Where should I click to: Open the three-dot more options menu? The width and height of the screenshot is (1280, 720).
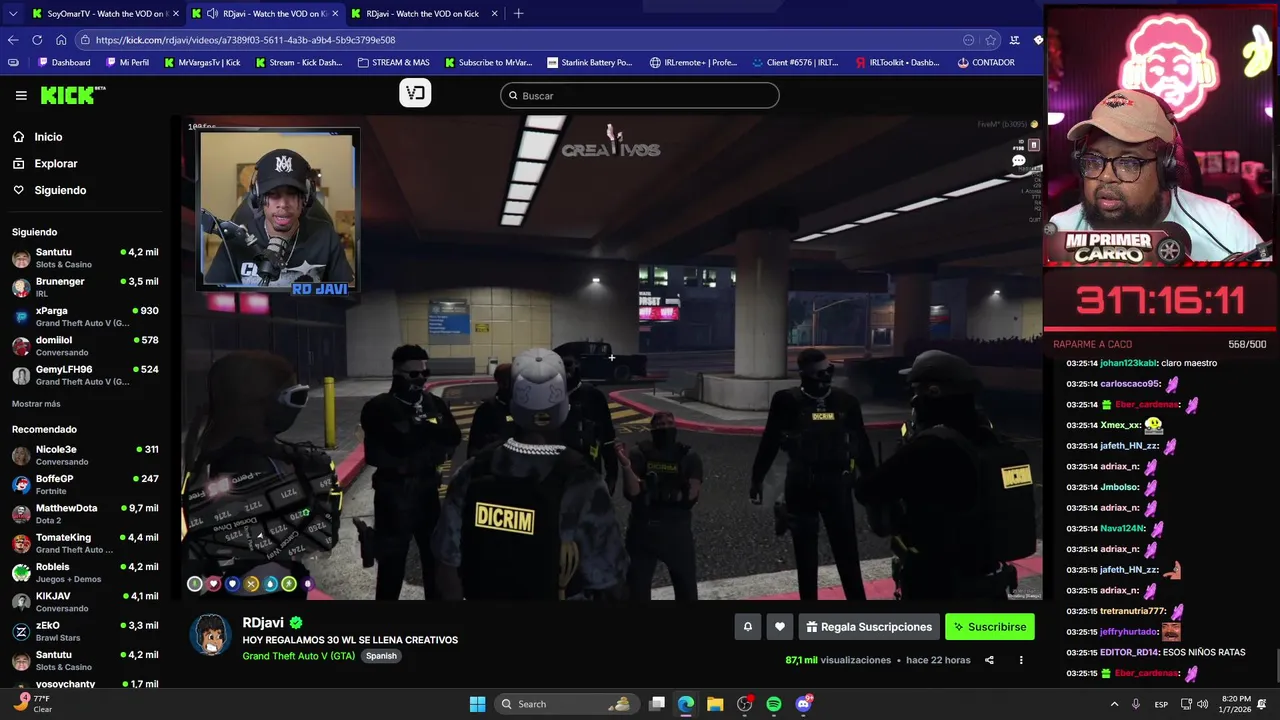(1021, 660)
